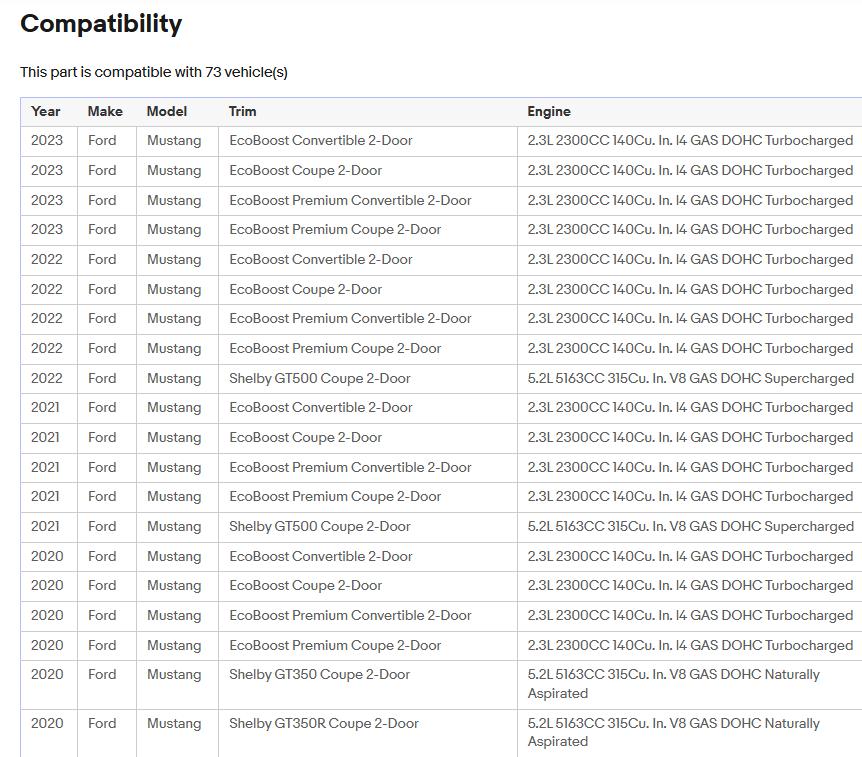The image size is (862, 757).
Task: Click the compatible with 73 vehicles text
Action: (154, 72)
